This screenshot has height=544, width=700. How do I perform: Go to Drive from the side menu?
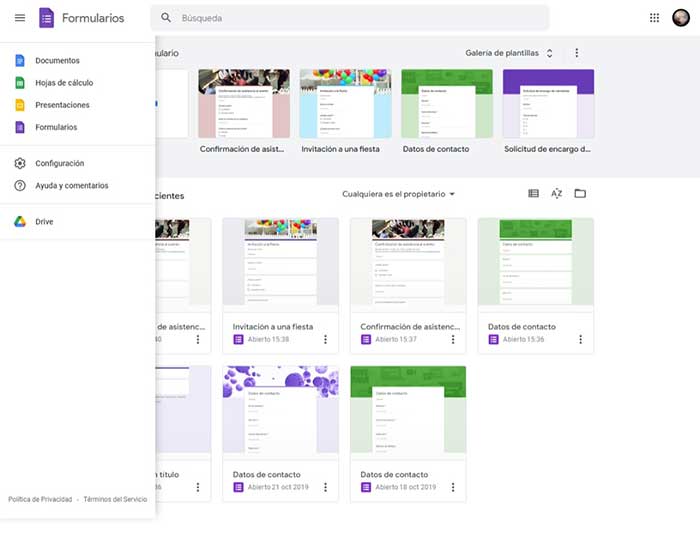click(x=44, y=222)
